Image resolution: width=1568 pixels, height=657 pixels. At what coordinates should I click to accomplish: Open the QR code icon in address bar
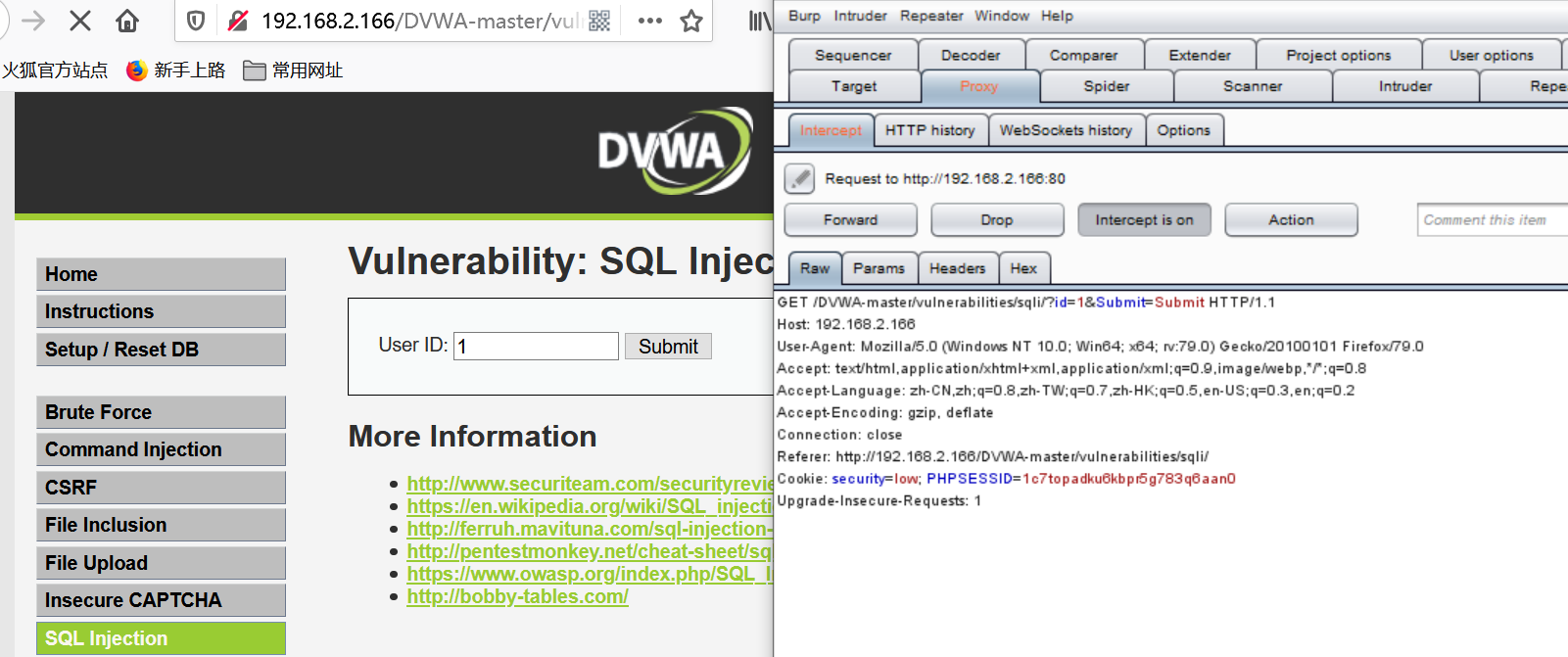(599, 21)
